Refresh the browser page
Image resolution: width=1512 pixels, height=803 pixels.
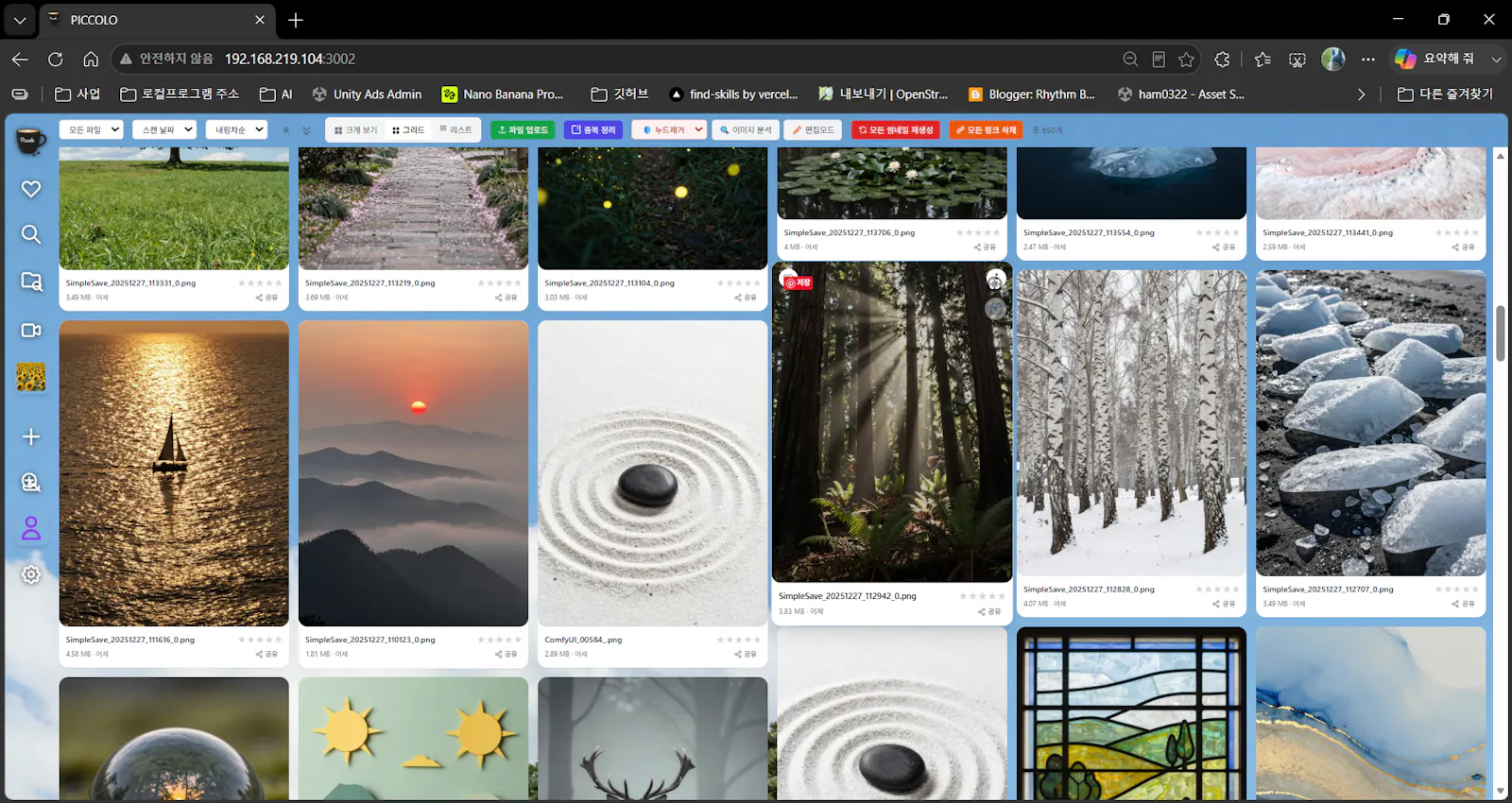pos(56,59)
